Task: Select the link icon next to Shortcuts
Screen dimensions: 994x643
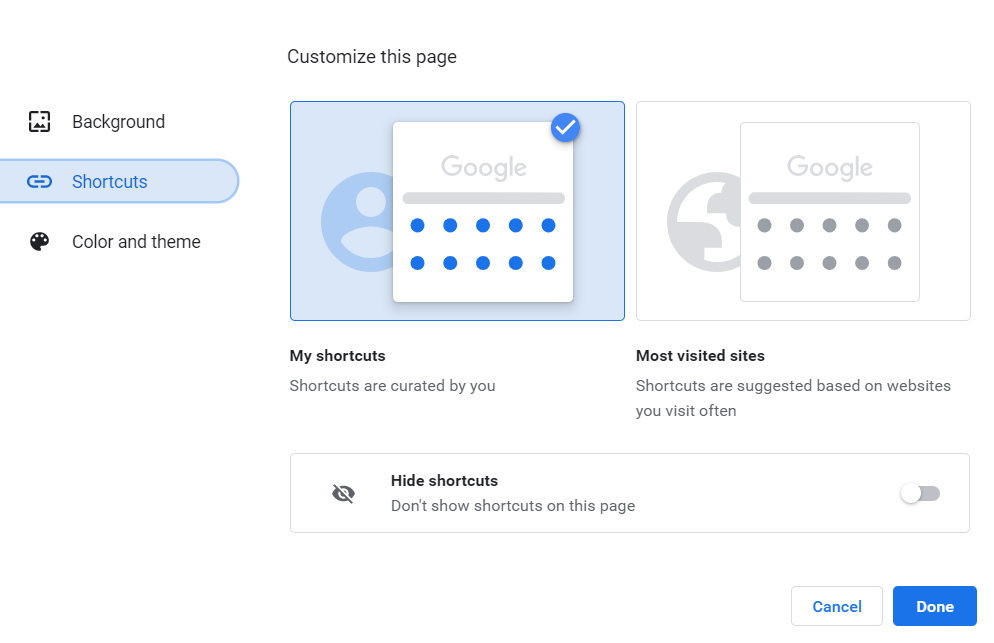Action: [38, 181]
